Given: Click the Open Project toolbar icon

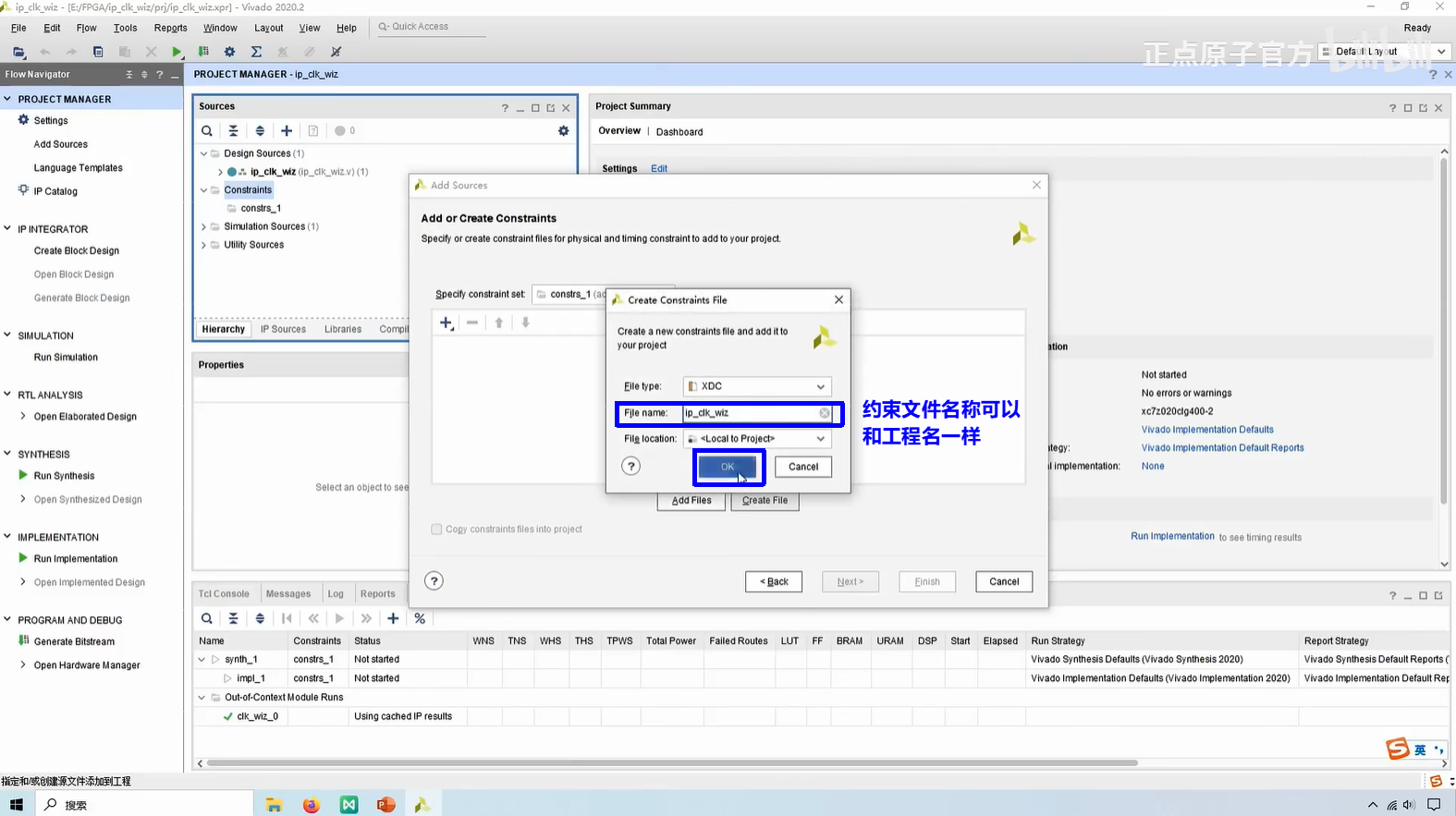Looking at the screenshot, I should tap(18, 52).
